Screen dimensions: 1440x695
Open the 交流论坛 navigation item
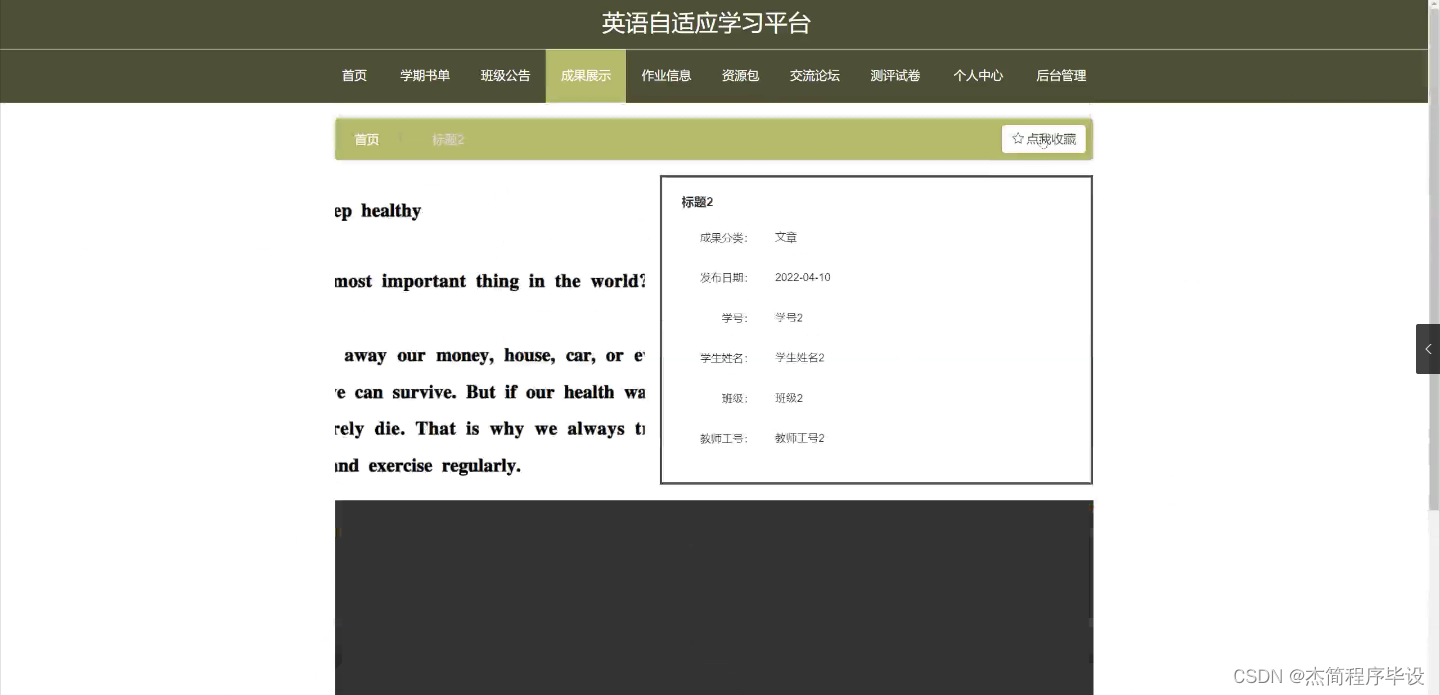coord(814,75)
